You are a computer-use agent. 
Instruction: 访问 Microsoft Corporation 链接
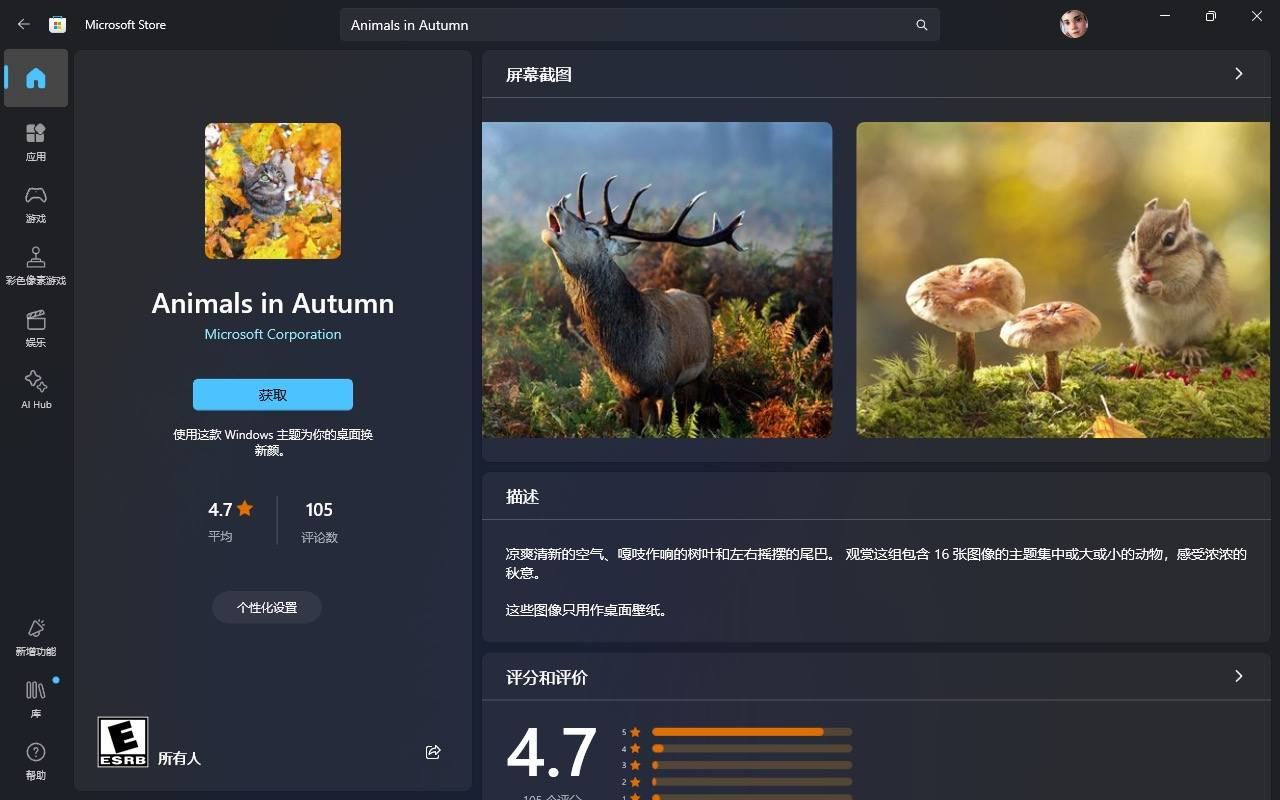click(x=272, y=334)
